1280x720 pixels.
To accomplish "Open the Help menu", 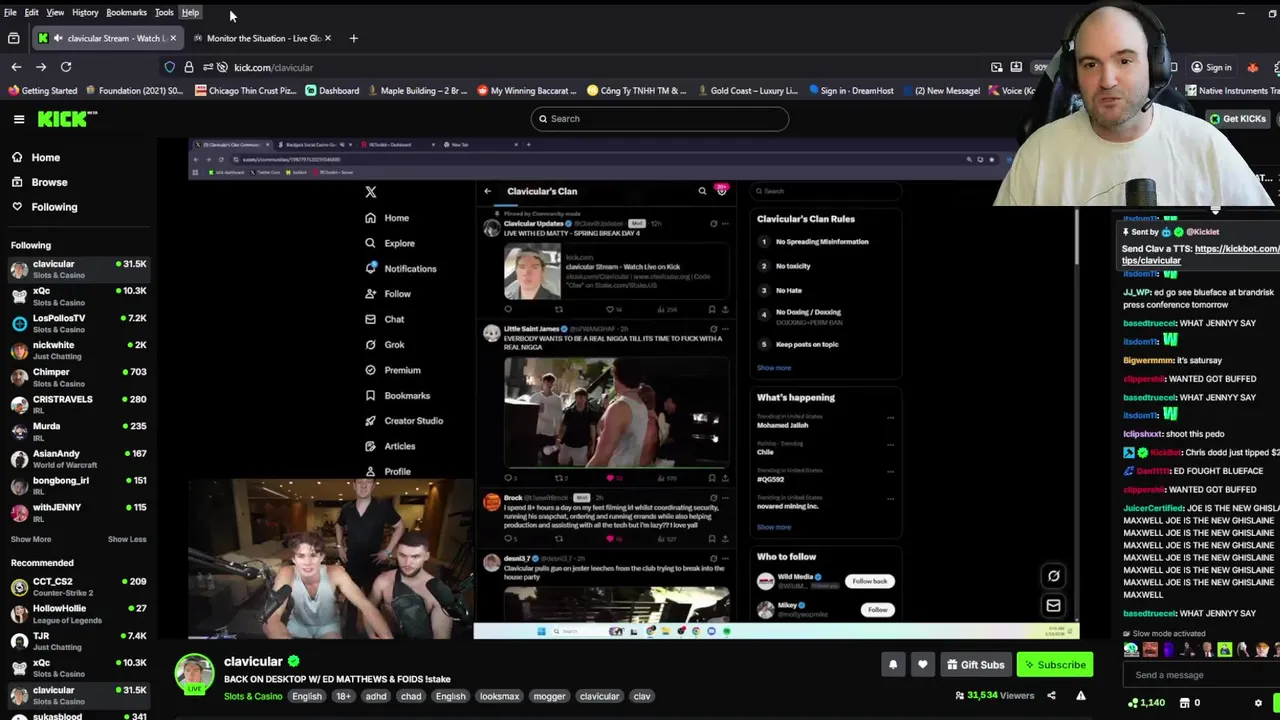I will point(190,12).
